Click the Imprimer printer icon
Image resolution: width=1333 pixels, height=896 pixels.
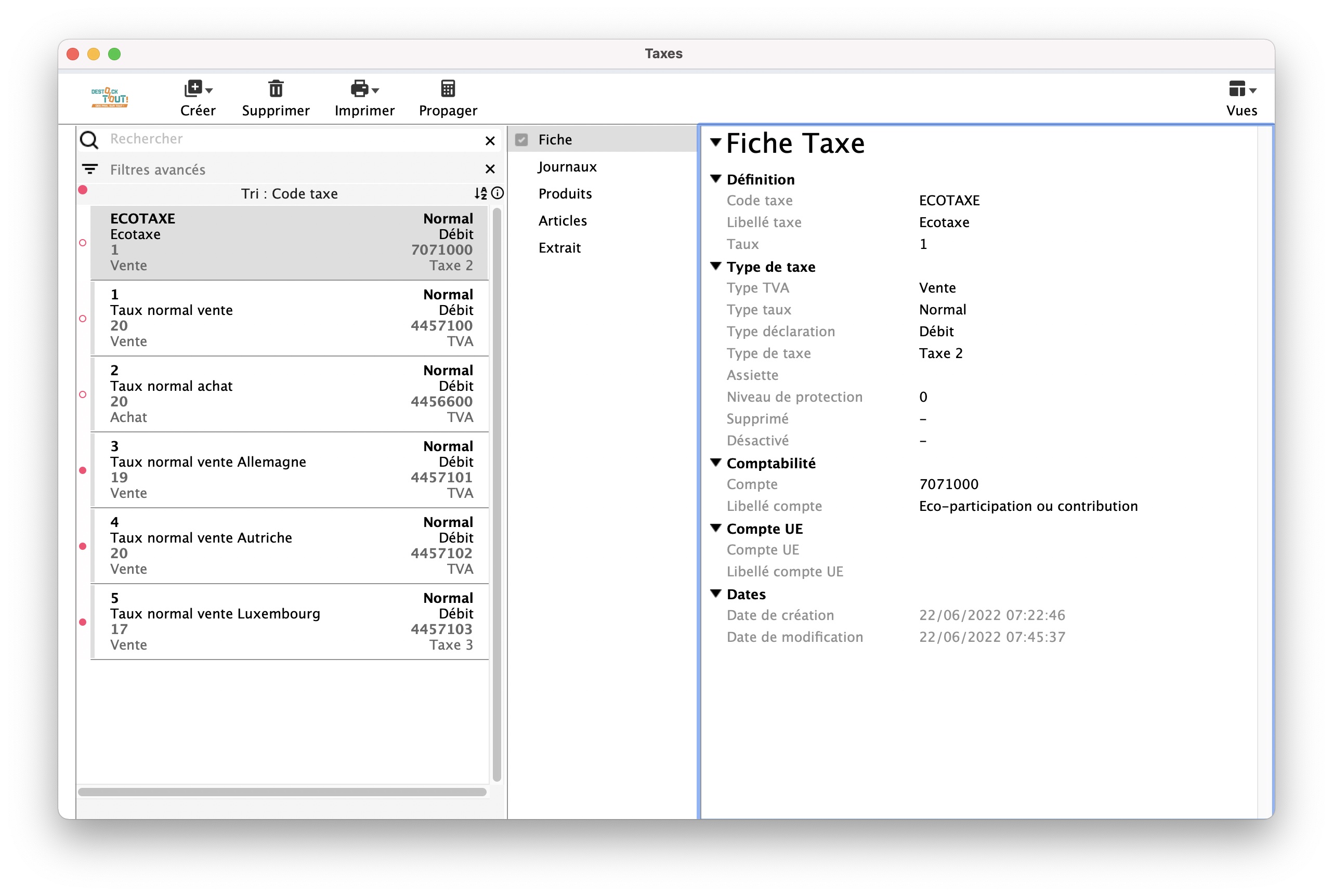click(360, 88)
